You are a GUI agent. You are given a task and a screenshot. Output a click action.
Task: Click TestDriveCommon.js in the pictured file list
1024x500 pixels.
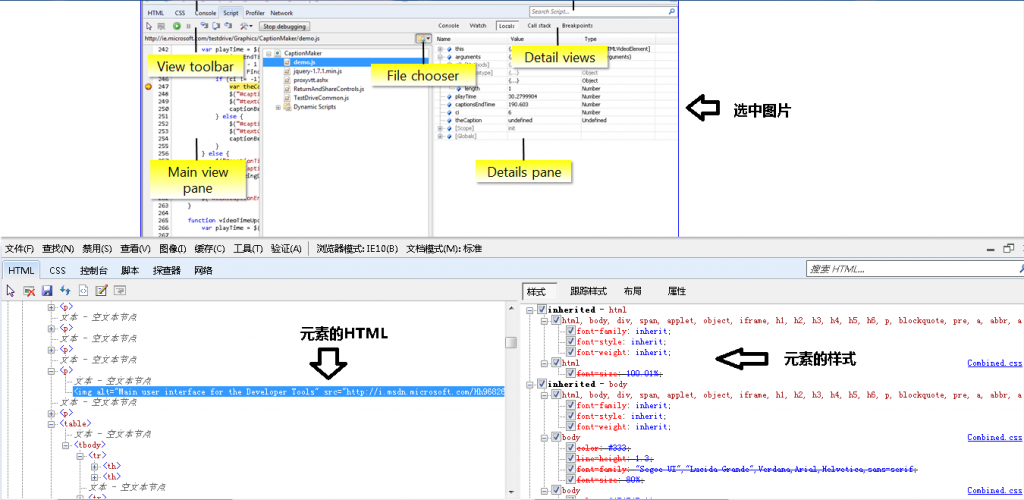321,98
